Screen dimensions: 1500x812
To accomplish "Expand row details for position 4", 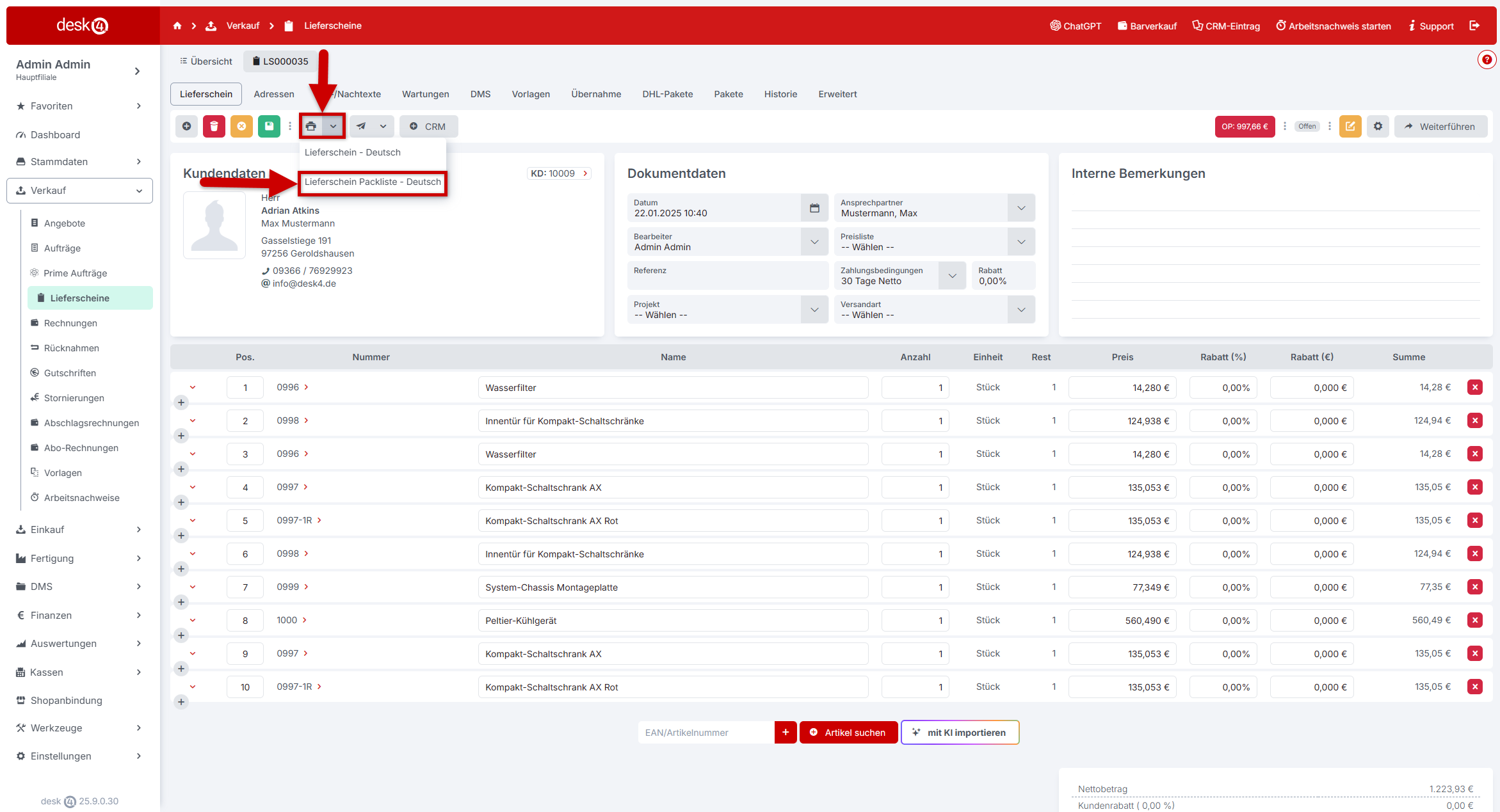I will 193,487.
